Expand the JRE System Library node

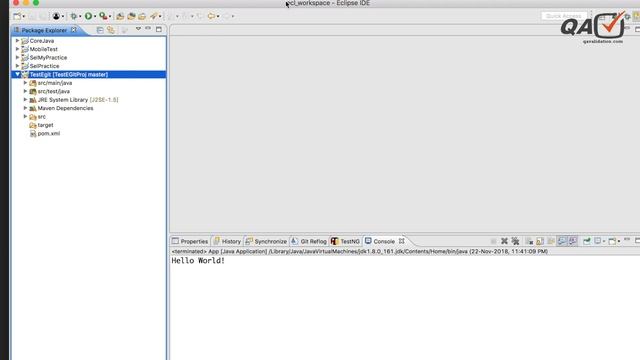tap(25, 100)
